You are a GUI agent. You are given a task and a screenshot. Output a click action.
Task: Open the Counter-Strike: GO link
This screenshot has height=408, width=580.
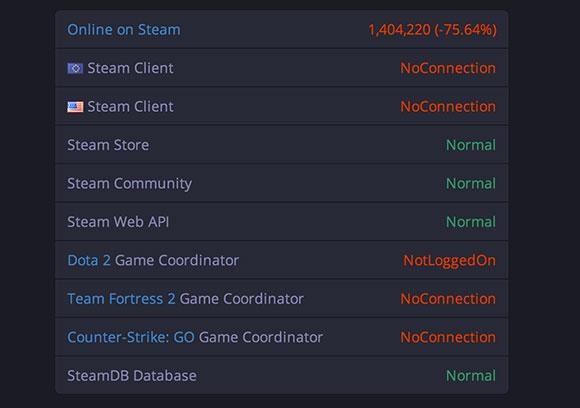131,337
